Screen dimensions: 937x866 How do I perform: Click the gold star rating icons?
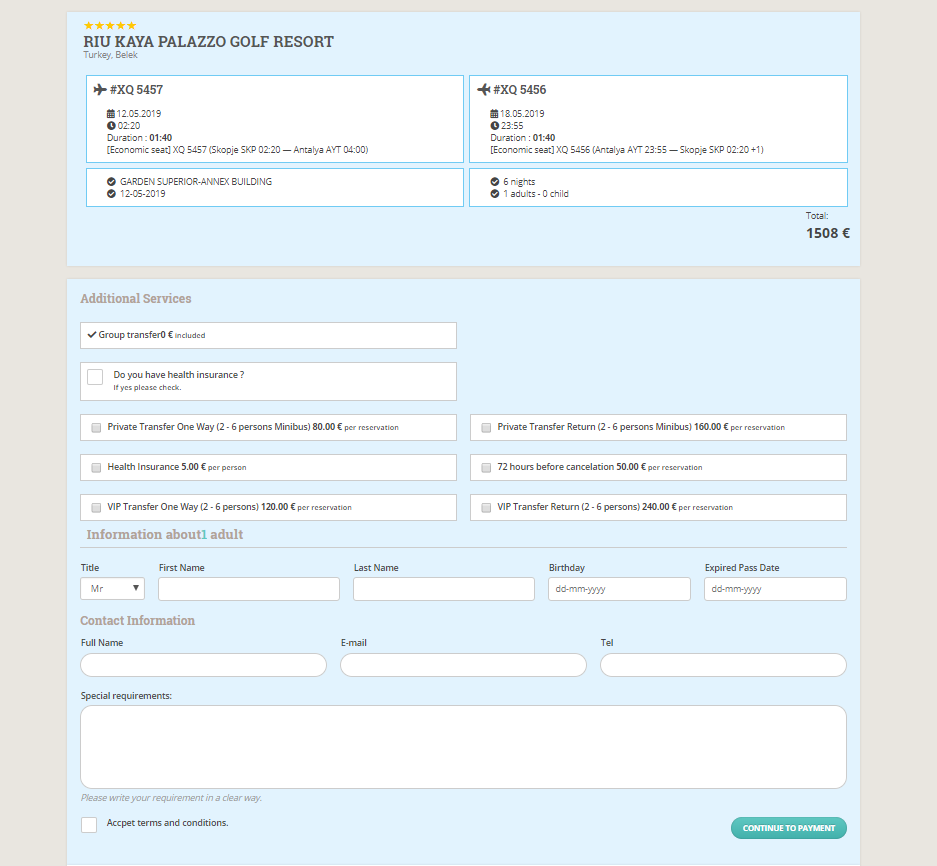pyautogui.click(x=110, y=25)
